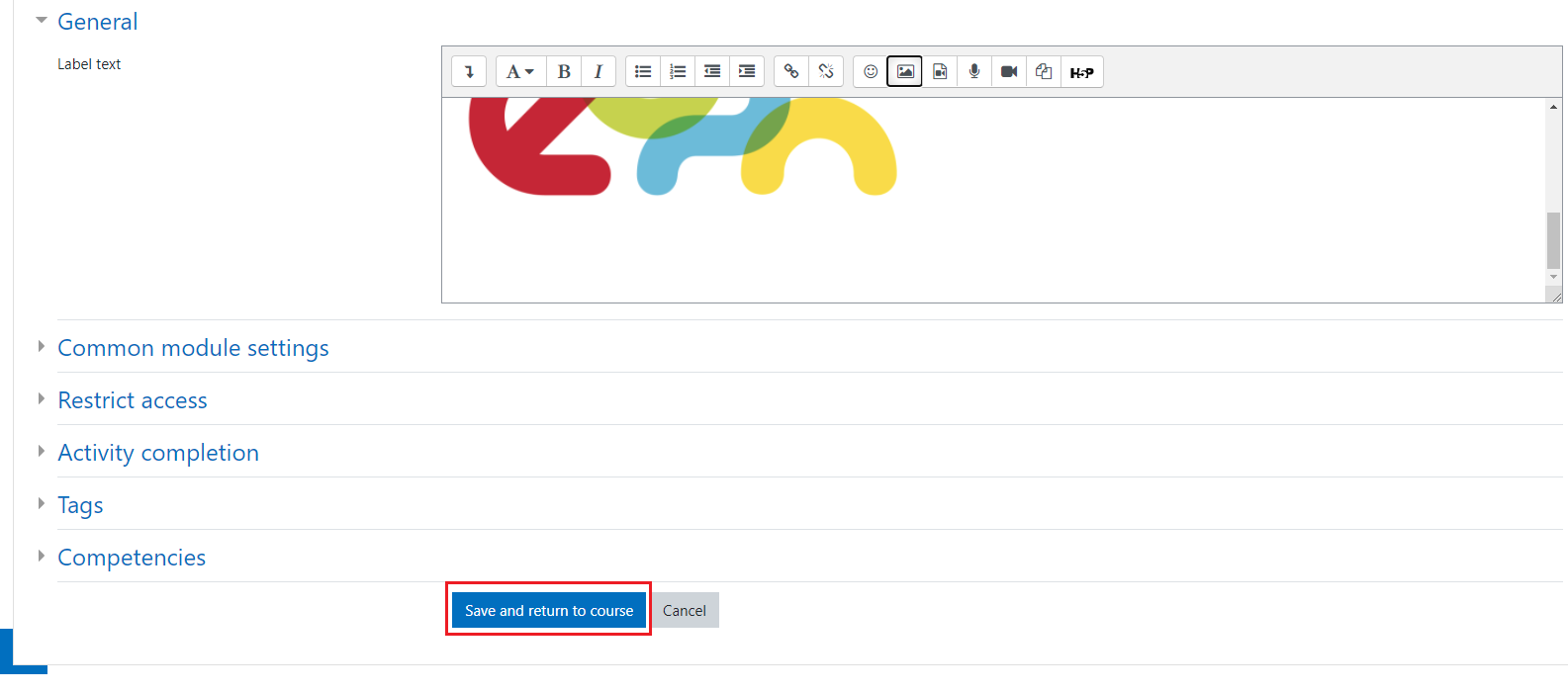Viewport: 1568px width, 693px height.
Task: Expand the Common module settings arrow
Action: pyautogui.click(x=42, y=346)
